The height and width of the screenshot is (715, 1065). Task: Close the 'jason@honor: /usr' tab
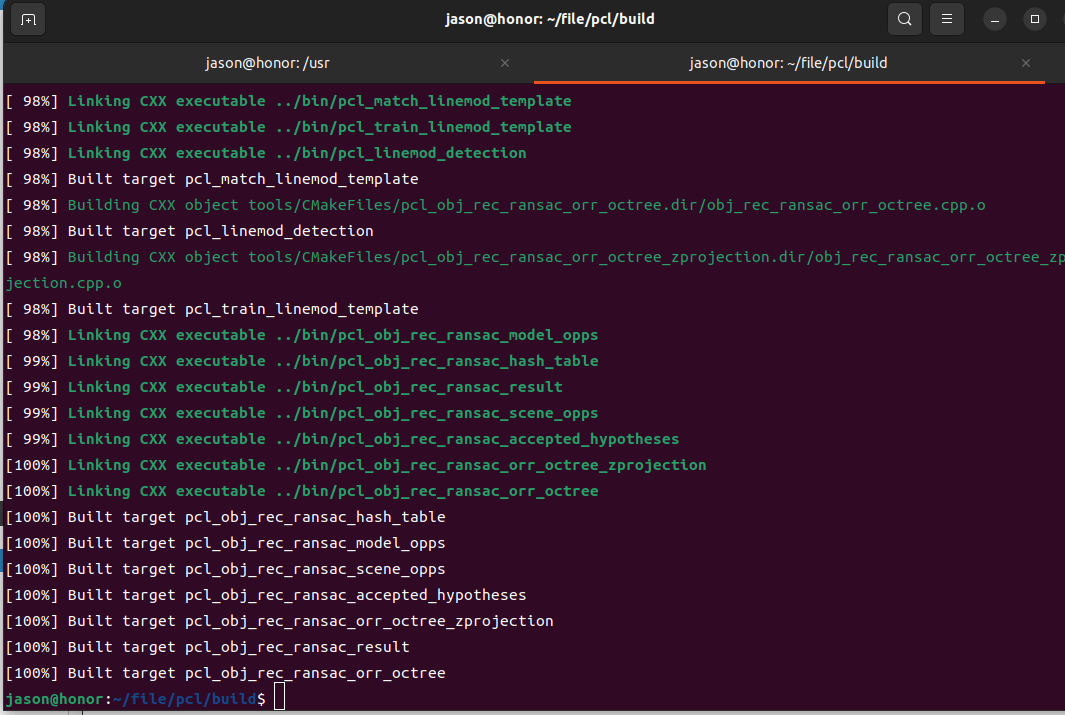pos(505,62)
